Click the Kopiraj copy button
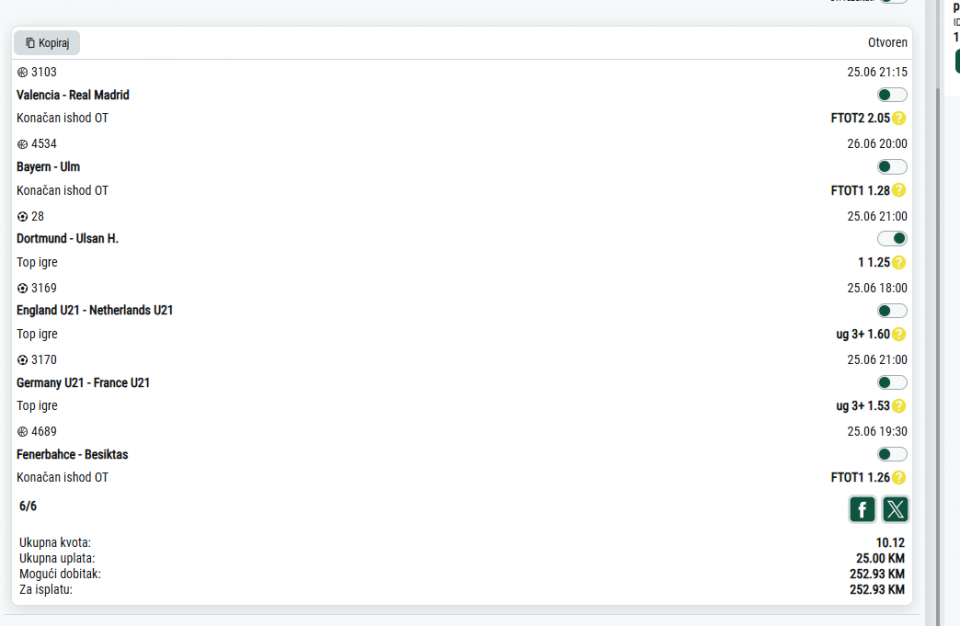960x626 pixels. pos(47,43)
